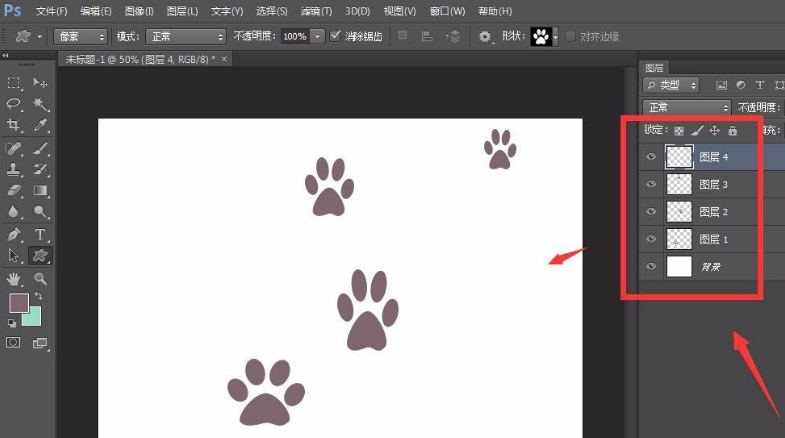Select the Horizontal Type tool
Viewport: 785px width, 438px height.
coord(41,234)
